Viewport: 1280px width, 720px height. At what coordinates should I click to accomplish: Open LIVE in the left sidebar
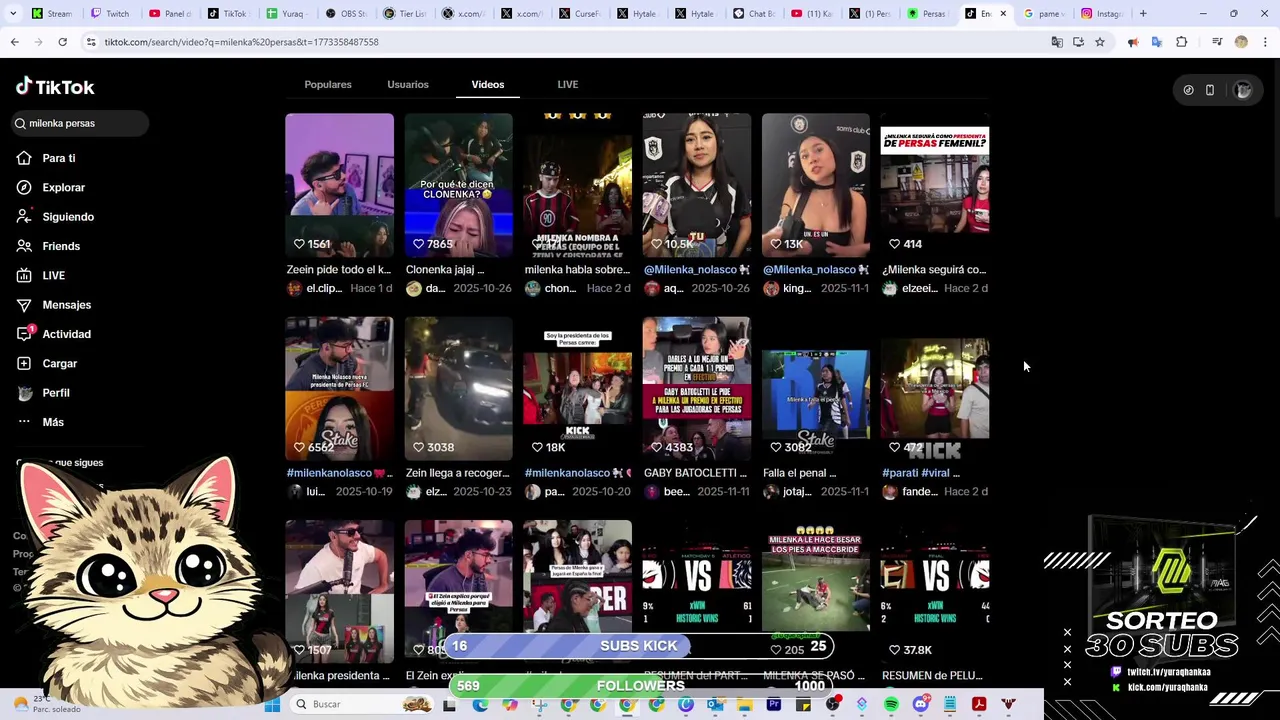pyautogui.click(x=41, y=275)
